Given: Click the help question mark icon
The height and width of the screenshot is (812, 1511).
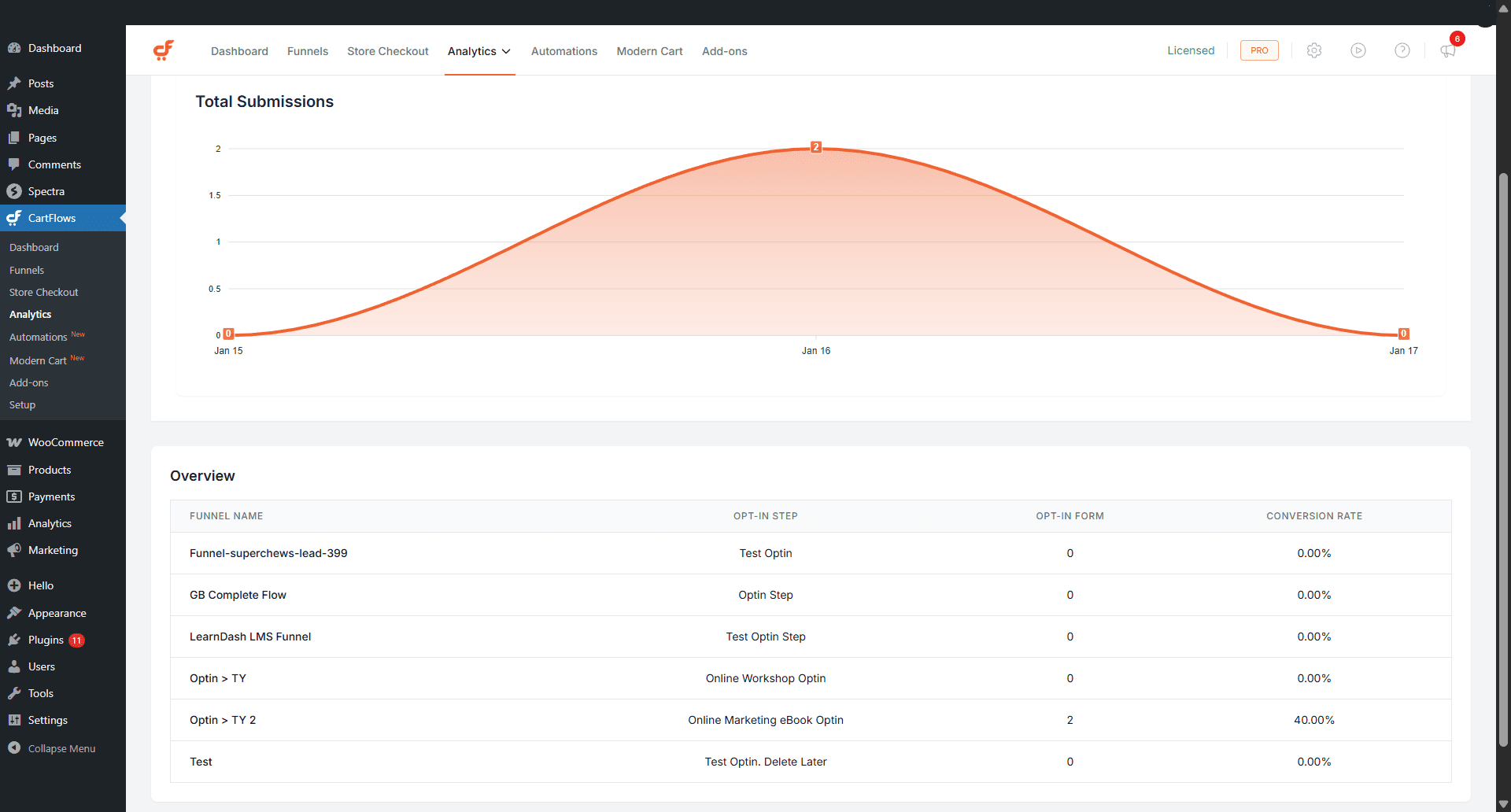Looking at the screenshot, I should [x=1403, y=50].
